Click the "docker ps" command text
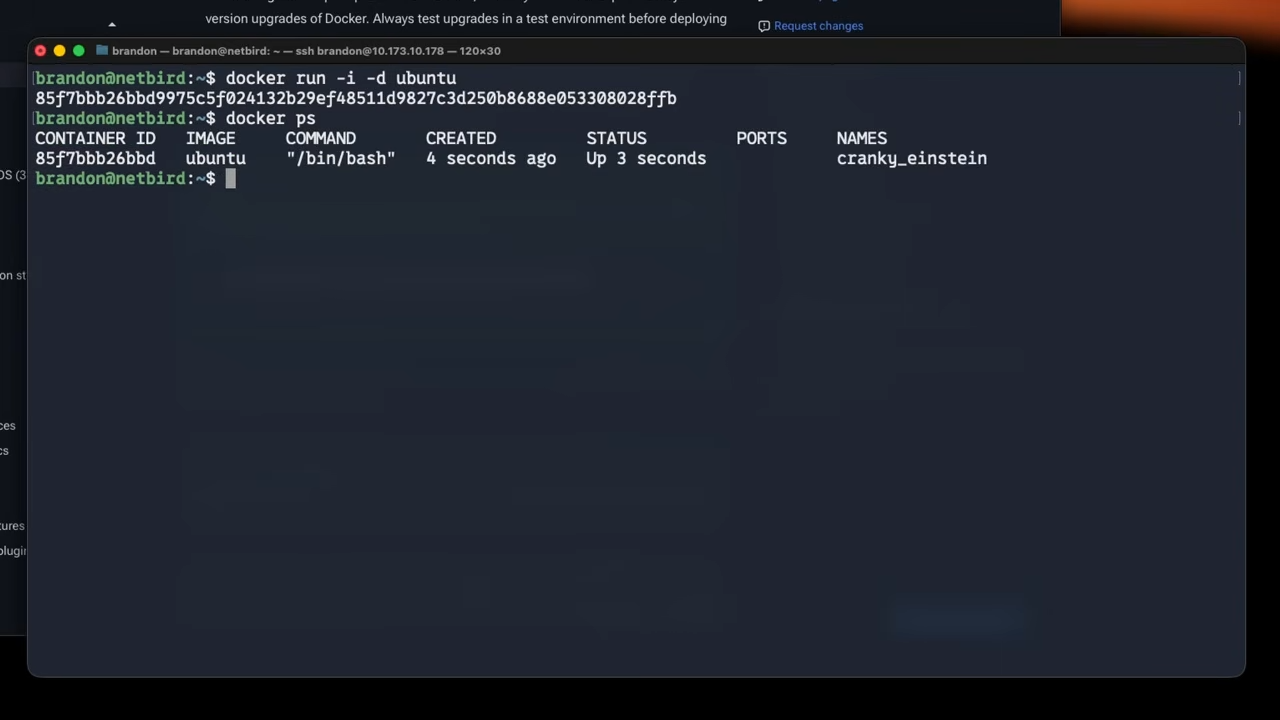This screenshot has height=720, width=1280. [270, 119]
